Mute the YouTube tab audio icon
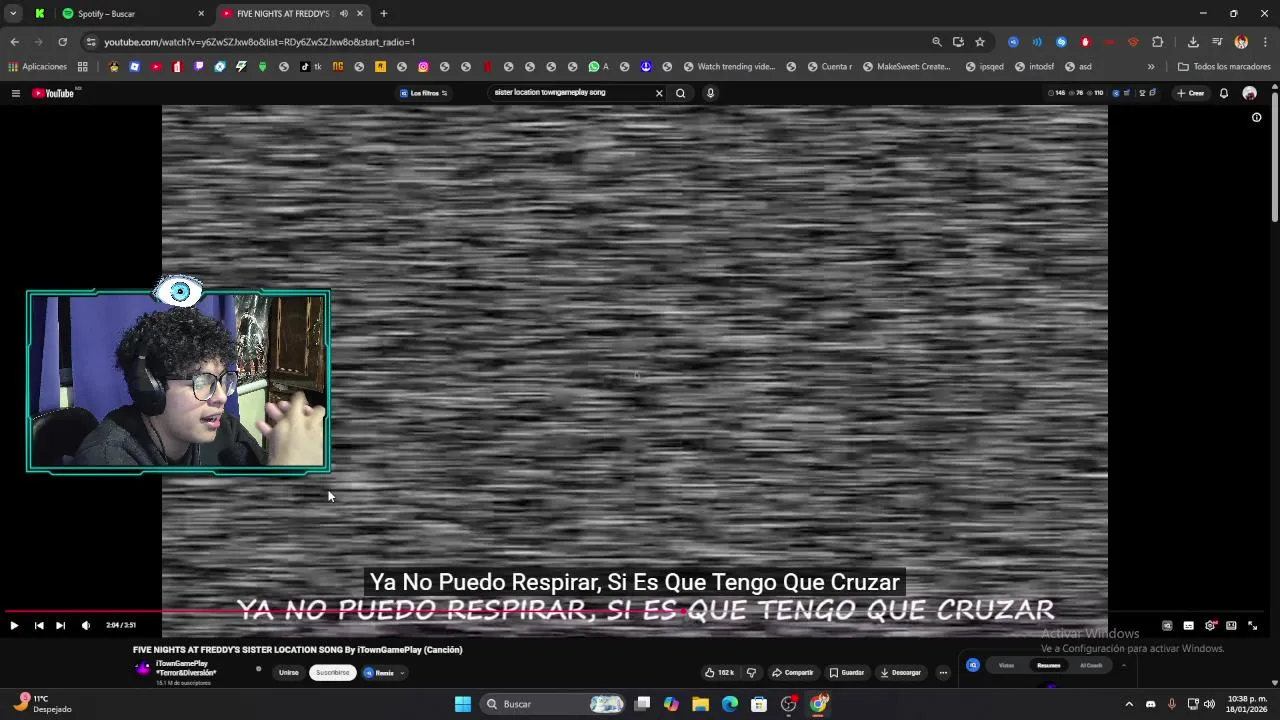 [x=344, y=14]
